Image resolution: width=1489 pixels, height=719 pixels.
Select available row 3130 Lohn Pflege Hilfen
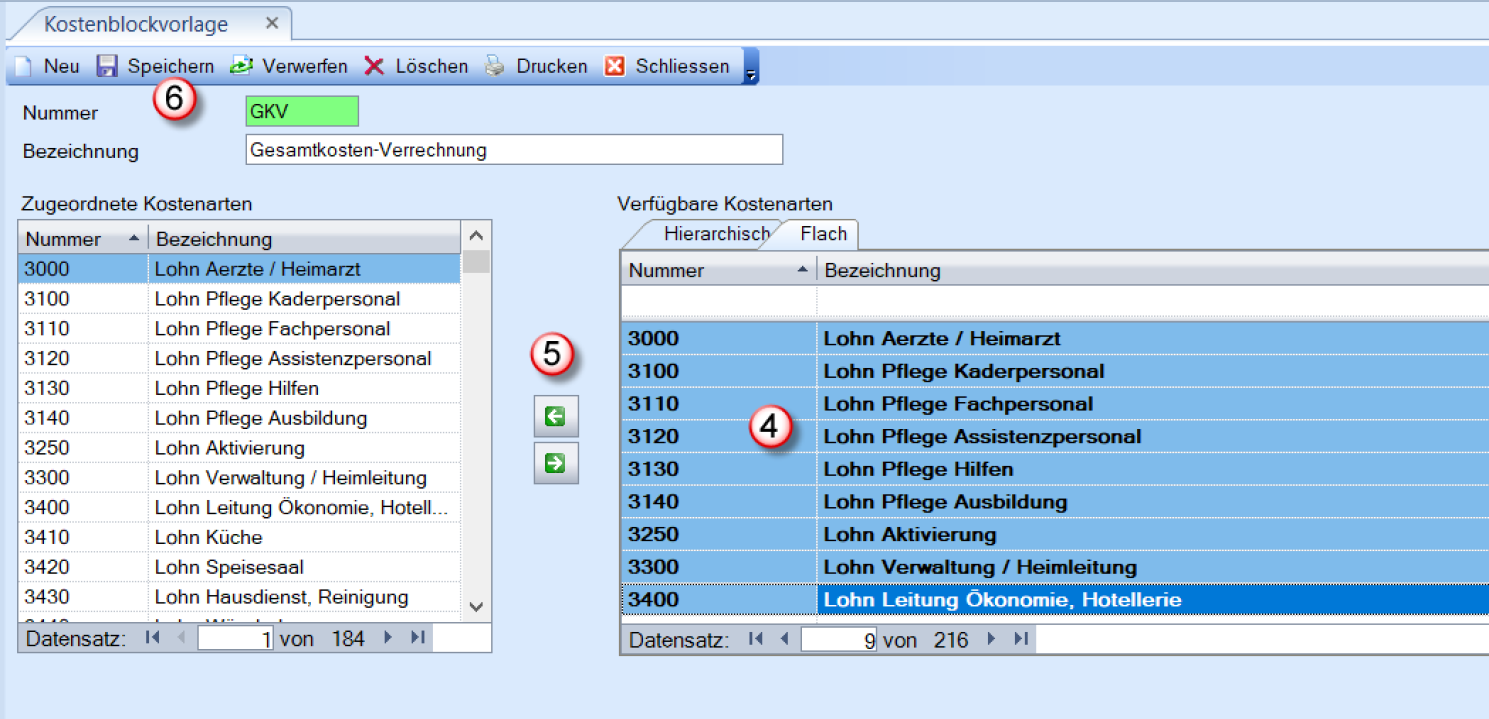(1055, 469)
